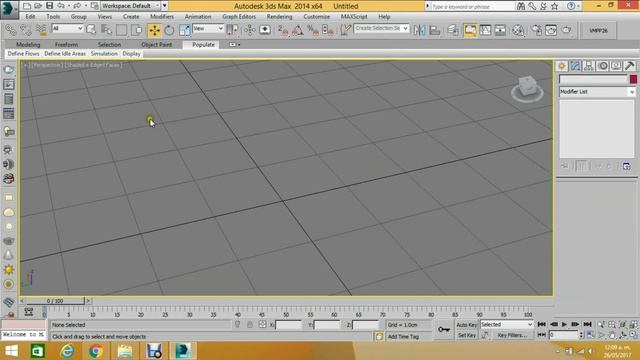640x360 pixels.
Task: Open the selection filter 'All' dropdown
Action: (67, 28)
